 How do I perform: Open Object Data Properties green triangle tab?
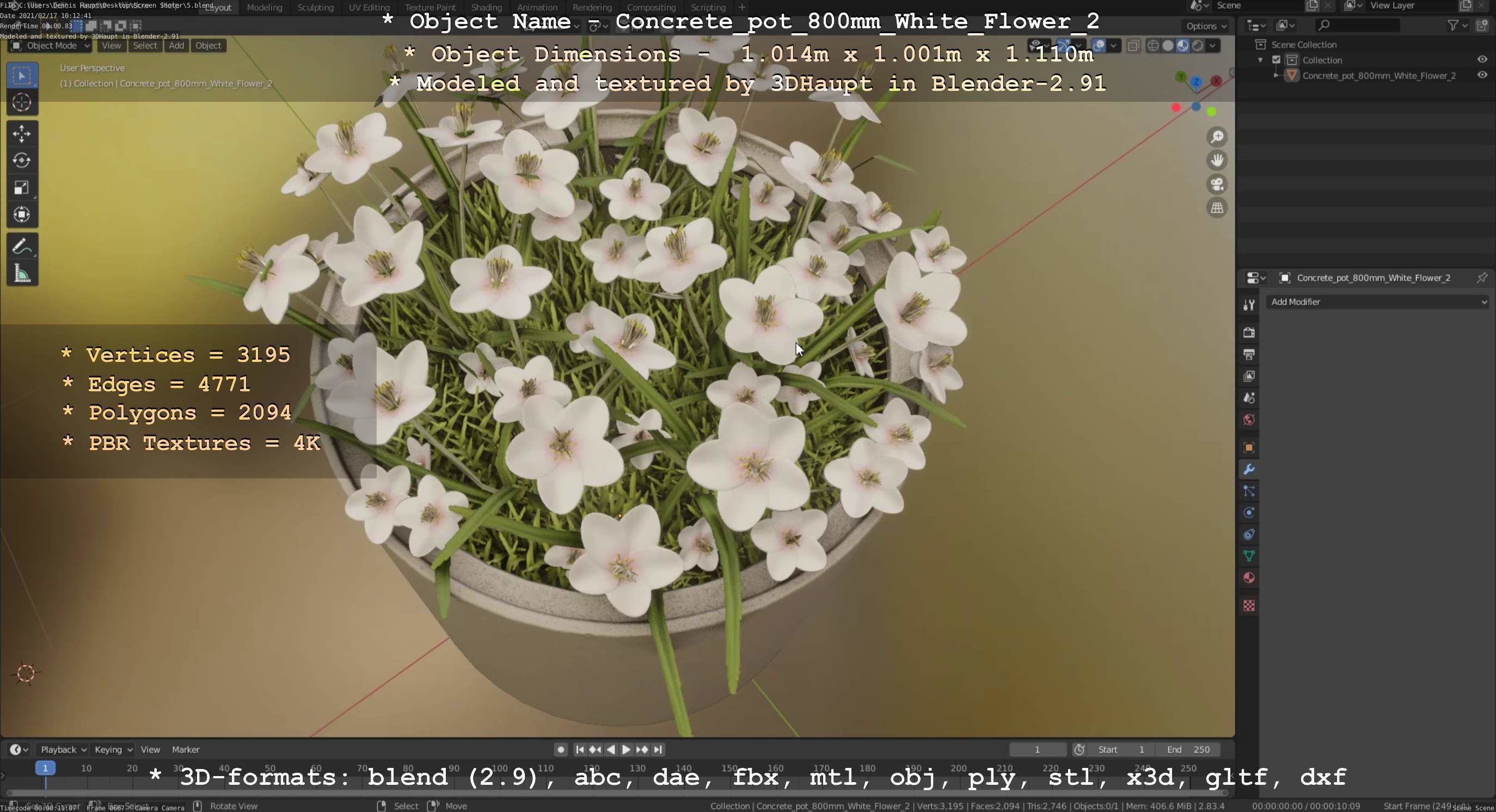[x=1249, y=556]
